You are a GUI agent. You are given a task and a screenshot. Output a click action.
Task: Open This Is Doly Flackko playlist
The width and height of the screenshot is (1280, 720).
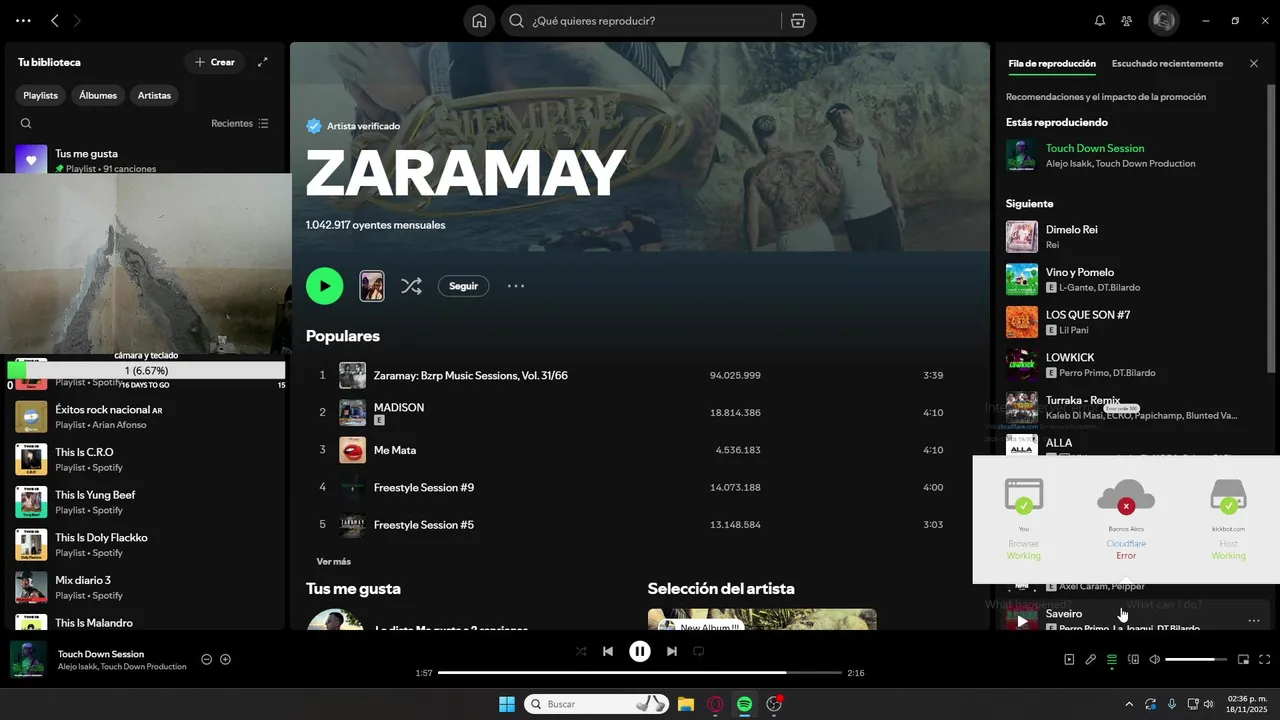145,545
